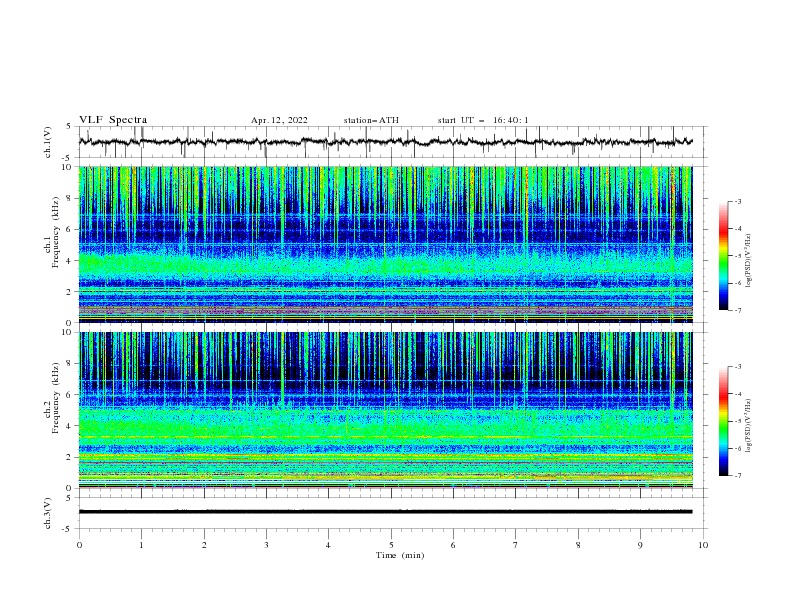
Task: Click the "start UT = 16:40:1" text
Action: pos(483,120)
